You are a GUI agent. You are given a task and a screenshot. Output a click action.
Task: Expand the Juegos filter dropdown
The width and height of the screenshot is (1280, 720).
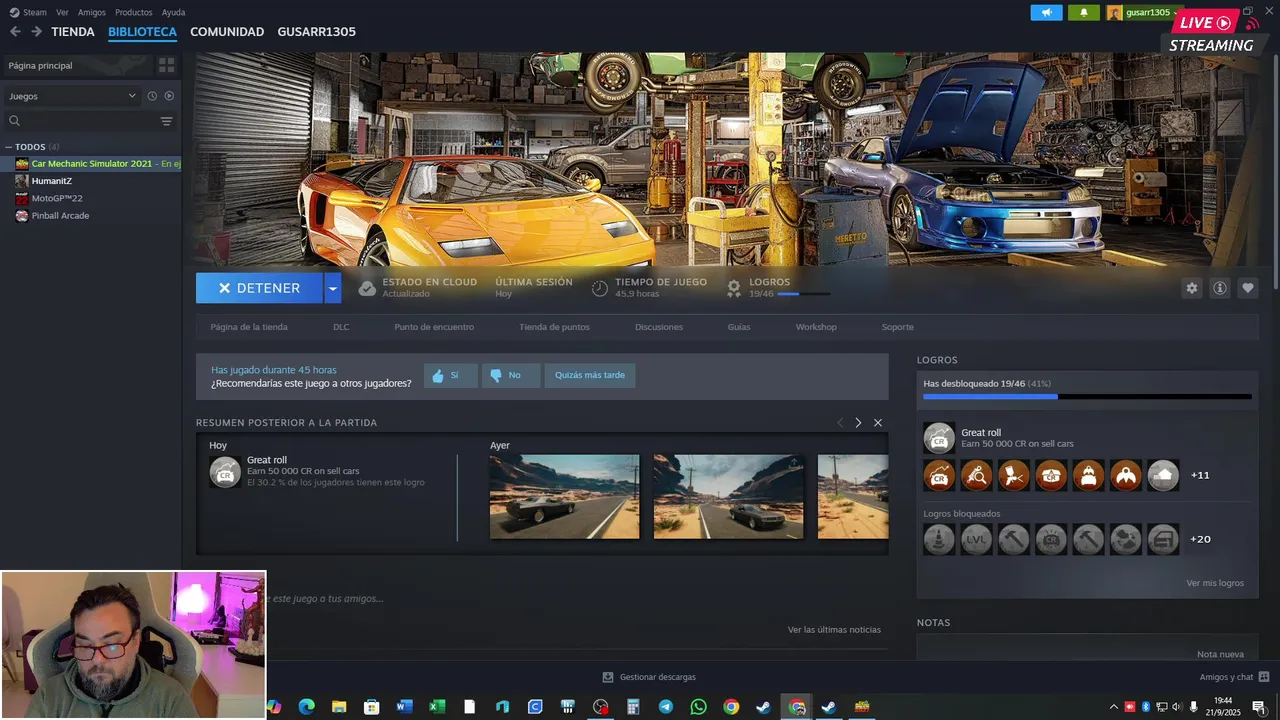click(72, 96)
